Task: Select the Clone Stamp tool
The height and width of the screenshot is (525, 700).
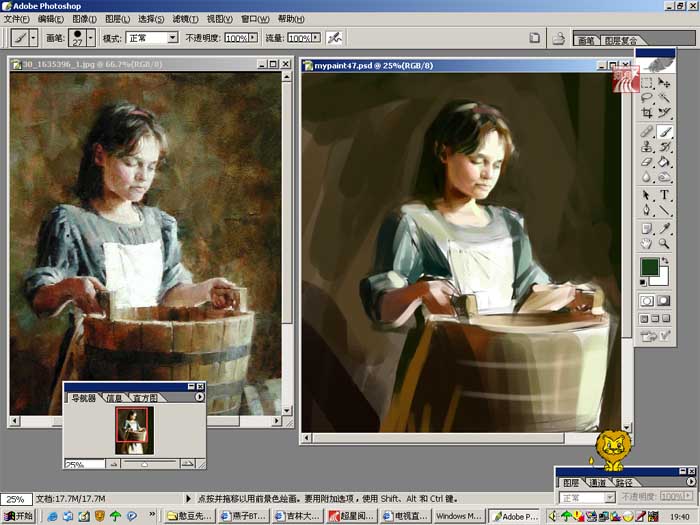Action: pyautogui.click(x=647, y=147)
